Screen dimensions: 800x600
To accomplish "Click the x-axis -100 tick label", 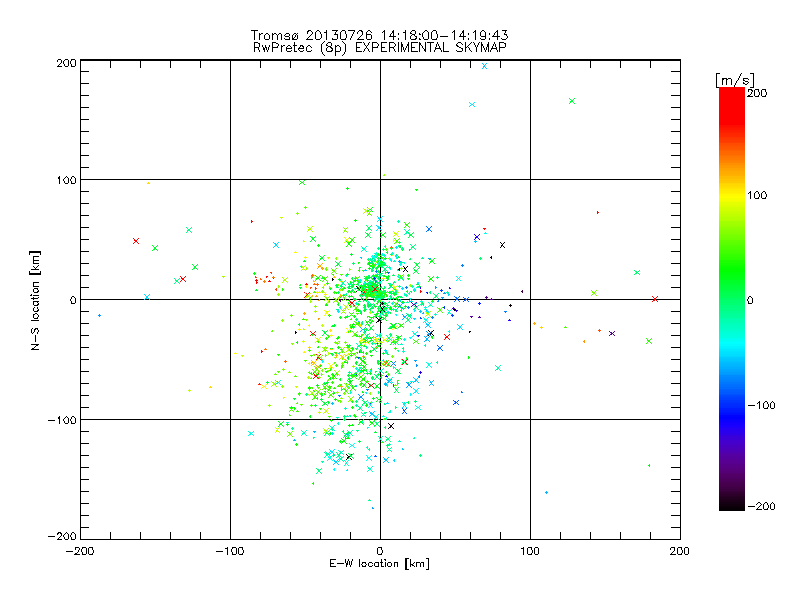I will pyautogui.click(x=230, y=551).
